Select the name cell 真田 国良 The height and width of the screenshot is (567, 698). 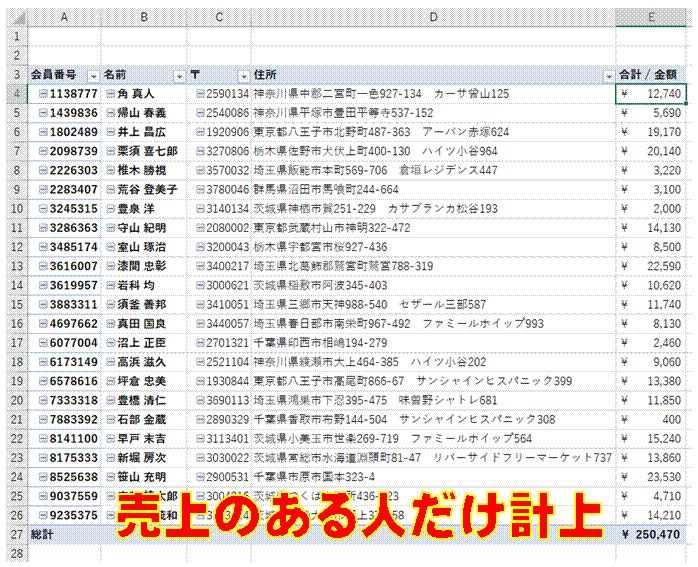144,323
